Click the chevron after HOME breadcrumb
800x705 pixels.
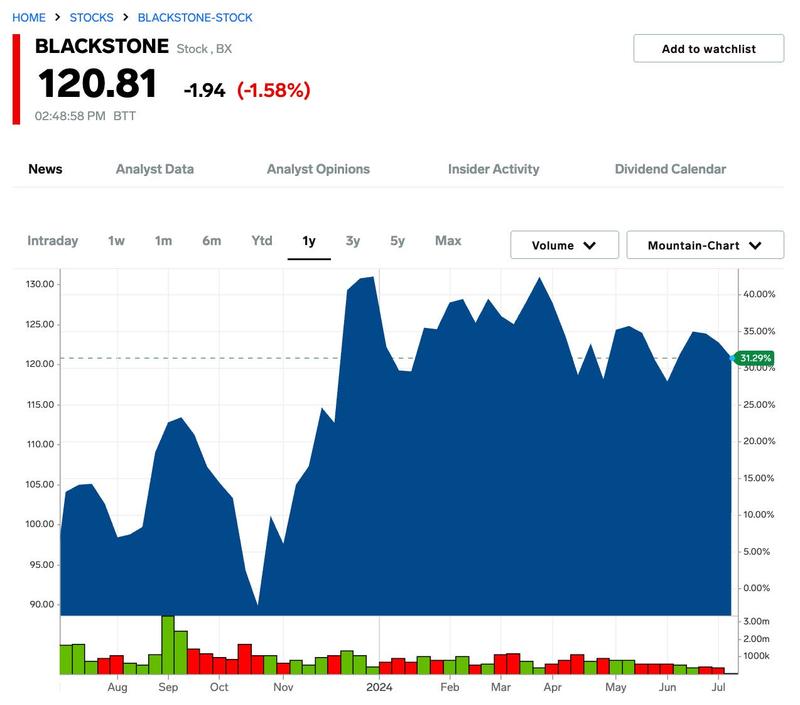pyautogui.click(x=58, y=17)
